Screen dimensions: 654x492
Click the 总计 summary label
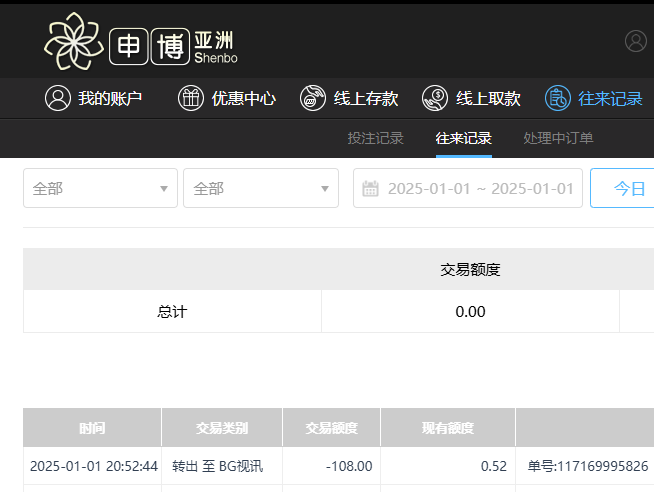tap(172, 311)
